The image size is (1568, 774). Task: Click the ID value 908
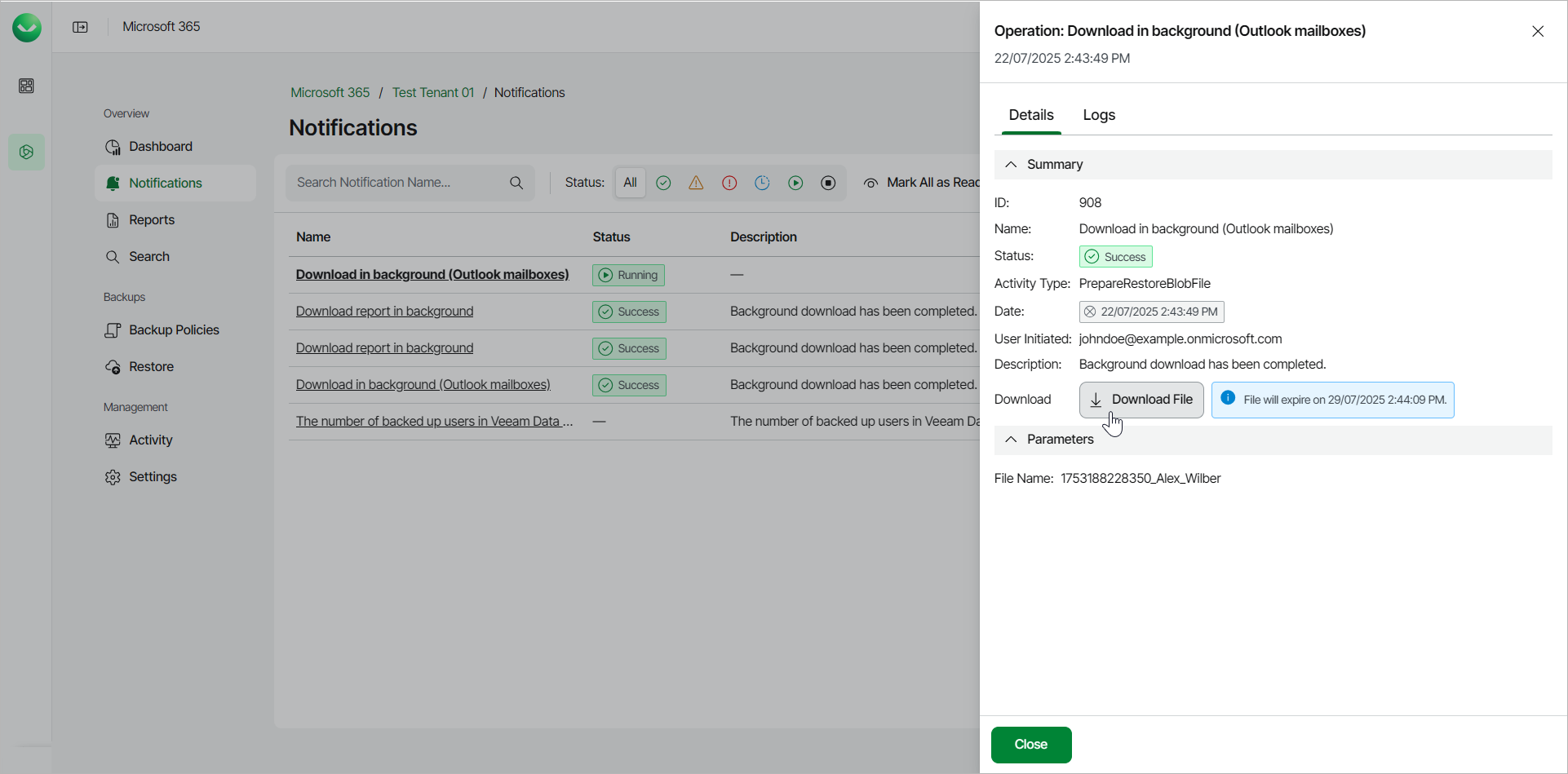coord(1090,202)
